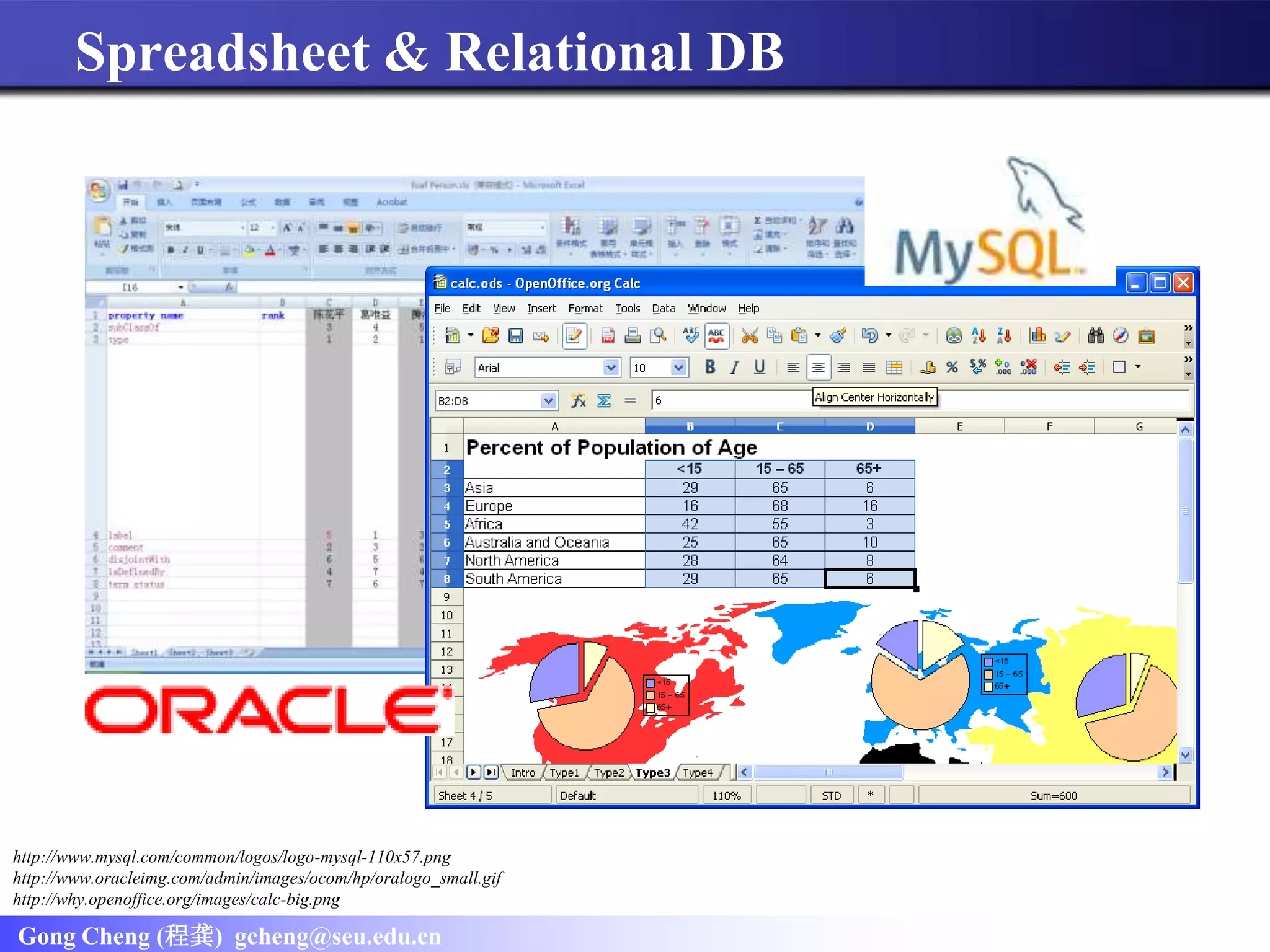Click the Format Paintbrush icon

tap(838, 336)
